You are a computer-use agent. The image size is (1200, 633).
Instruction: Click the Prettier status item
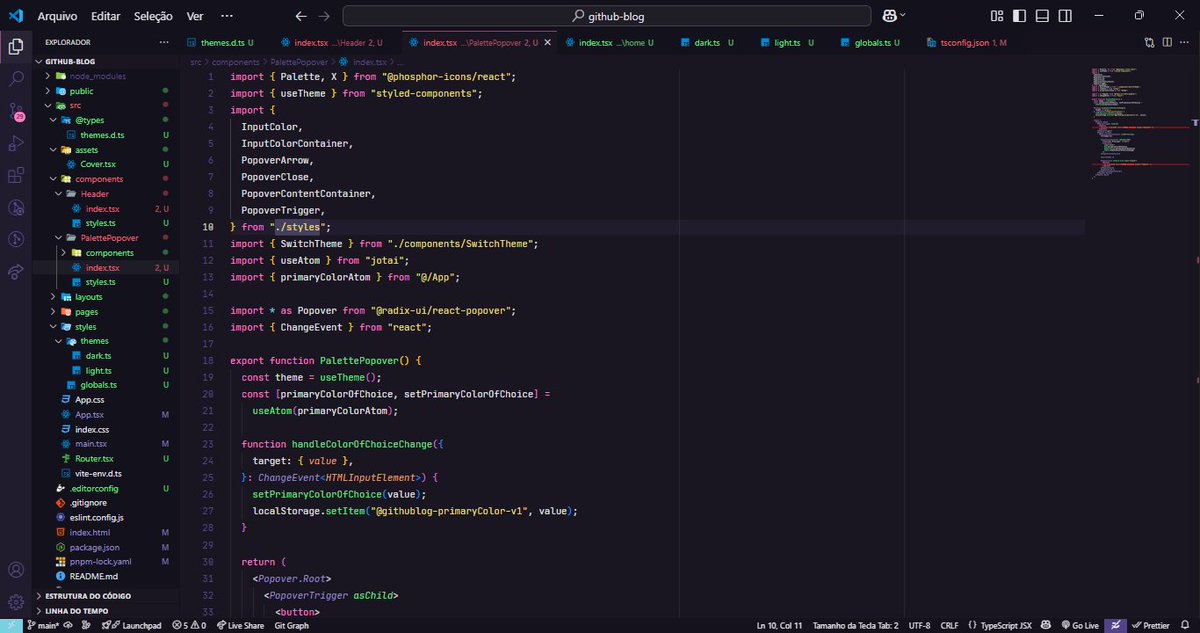(x=1150, y=625)
